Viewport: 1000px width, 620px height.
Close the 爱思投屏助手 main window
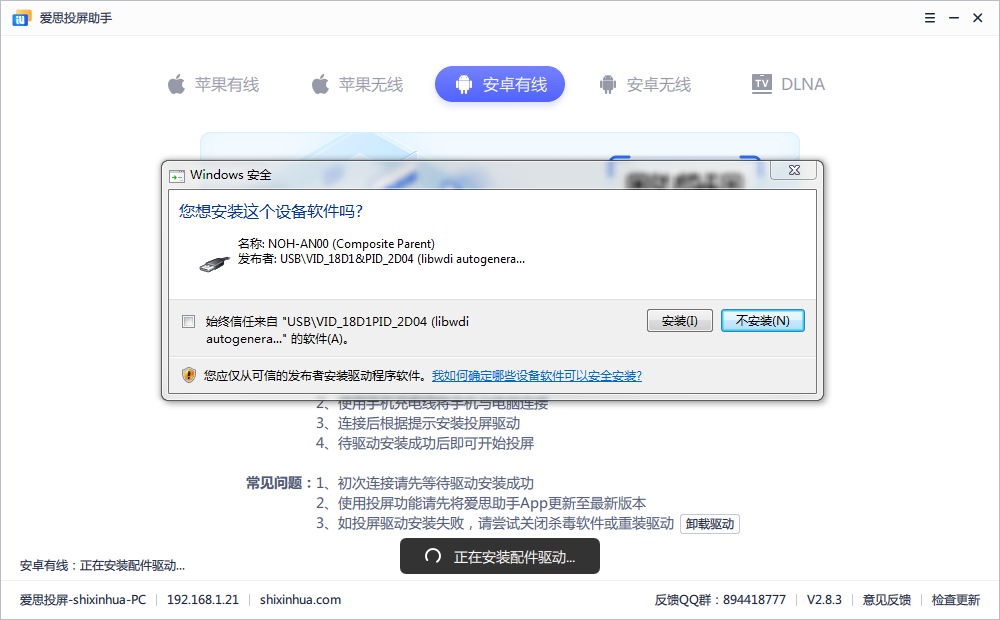978,18
